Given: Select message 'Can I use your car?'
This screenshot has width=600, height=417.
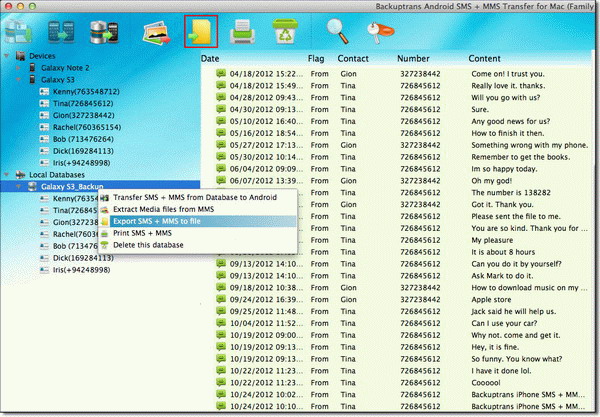Looking at the screenshot, I should pos(504,323).
